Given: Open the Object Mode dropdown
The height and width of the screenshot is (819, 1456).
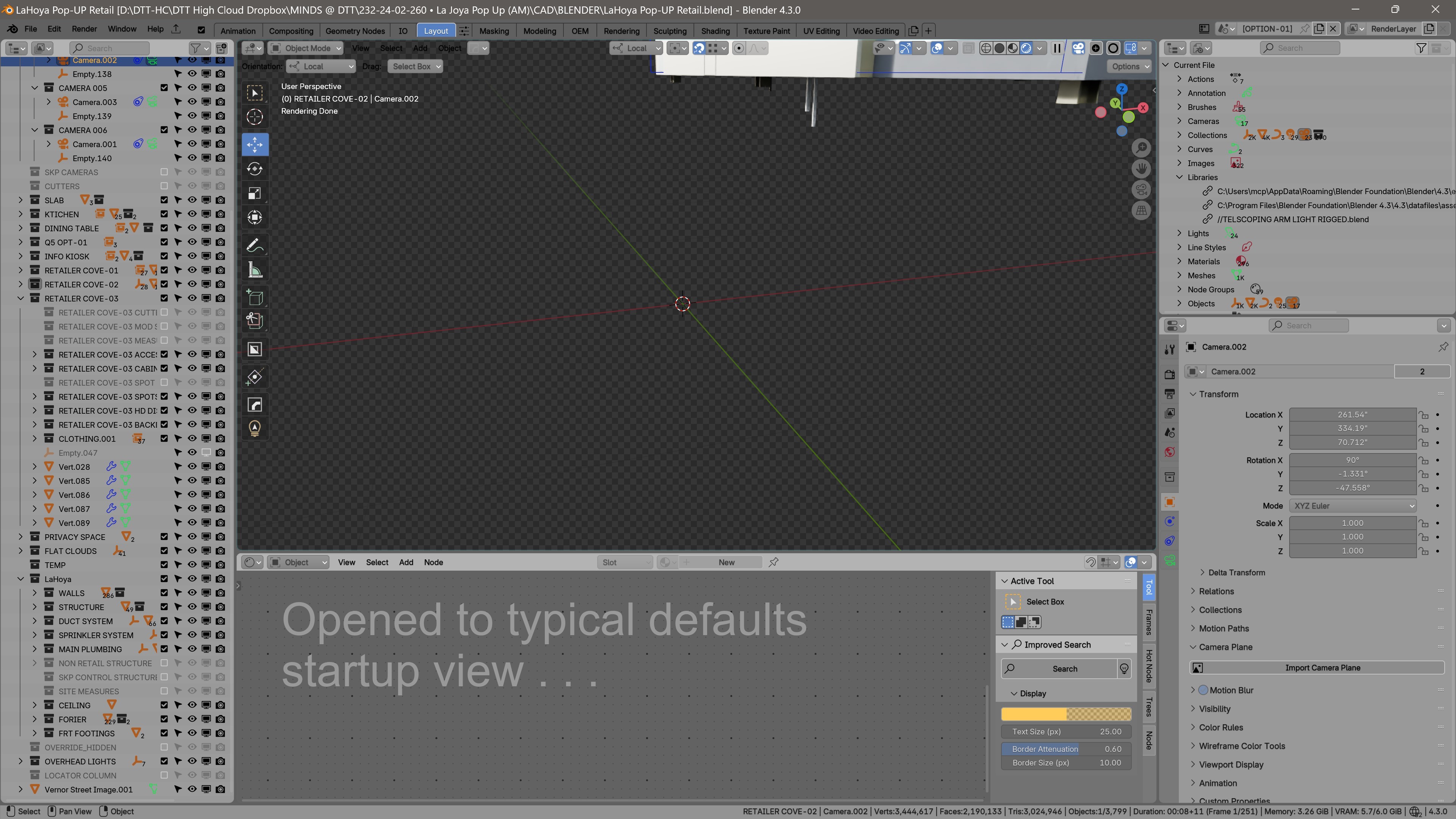Looking at the screenshot, I should click(306, 48).
